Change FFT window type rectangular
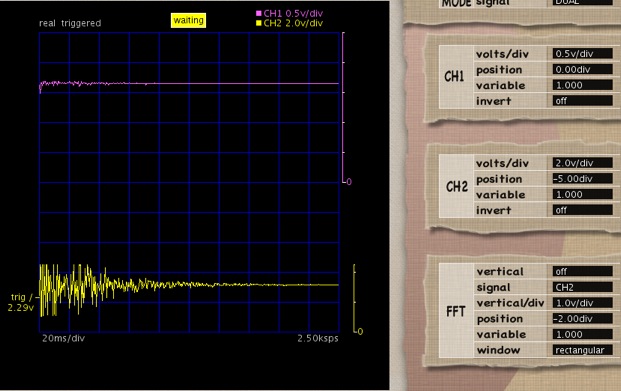This screenshot has width=621, height=391. [582, 350]
